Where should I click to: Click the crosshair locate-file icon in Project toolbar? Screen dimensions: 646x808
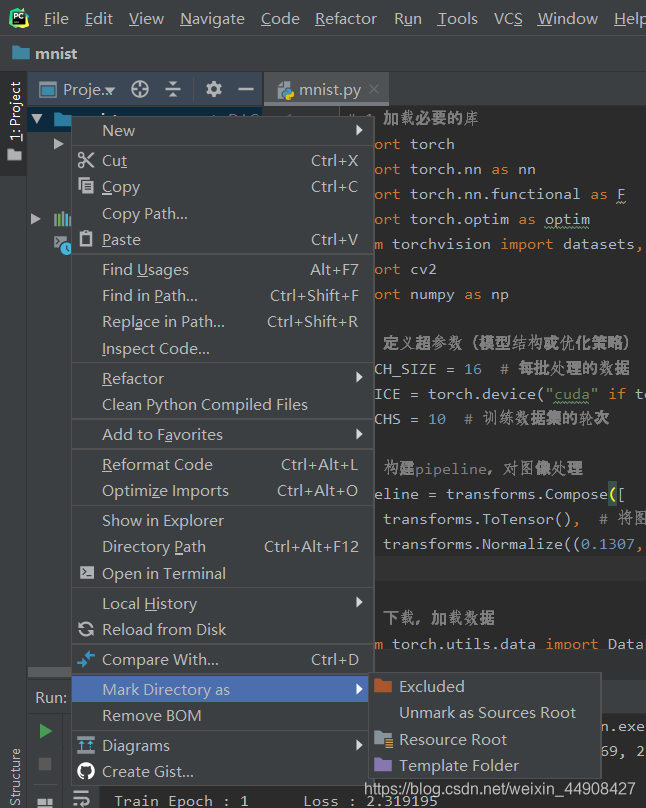[140, 89]
